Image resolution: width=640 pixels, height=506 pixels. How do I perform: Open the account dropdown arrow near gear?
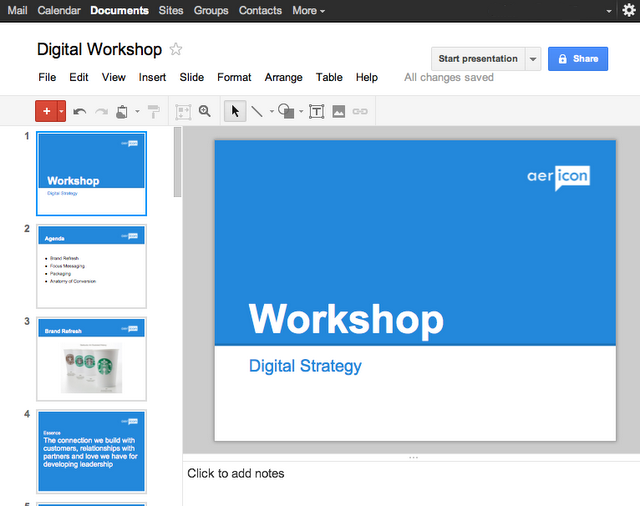click(x=609, y=11)
